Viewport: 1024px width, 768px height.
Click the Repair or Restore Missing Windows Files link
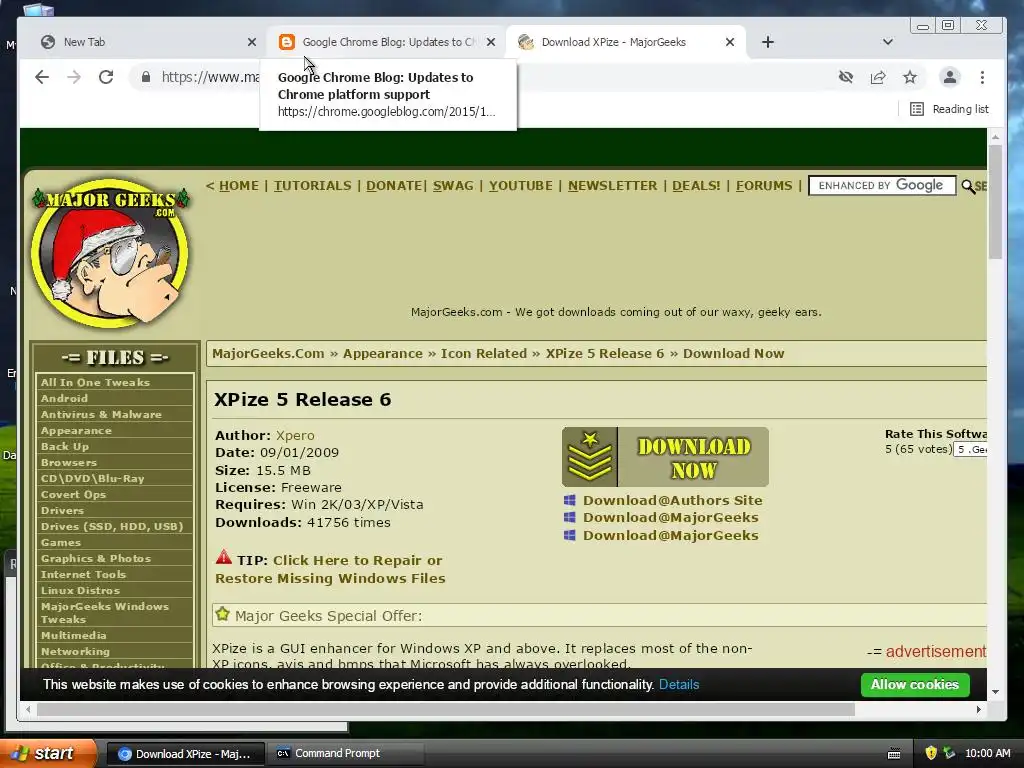point(330,569)
